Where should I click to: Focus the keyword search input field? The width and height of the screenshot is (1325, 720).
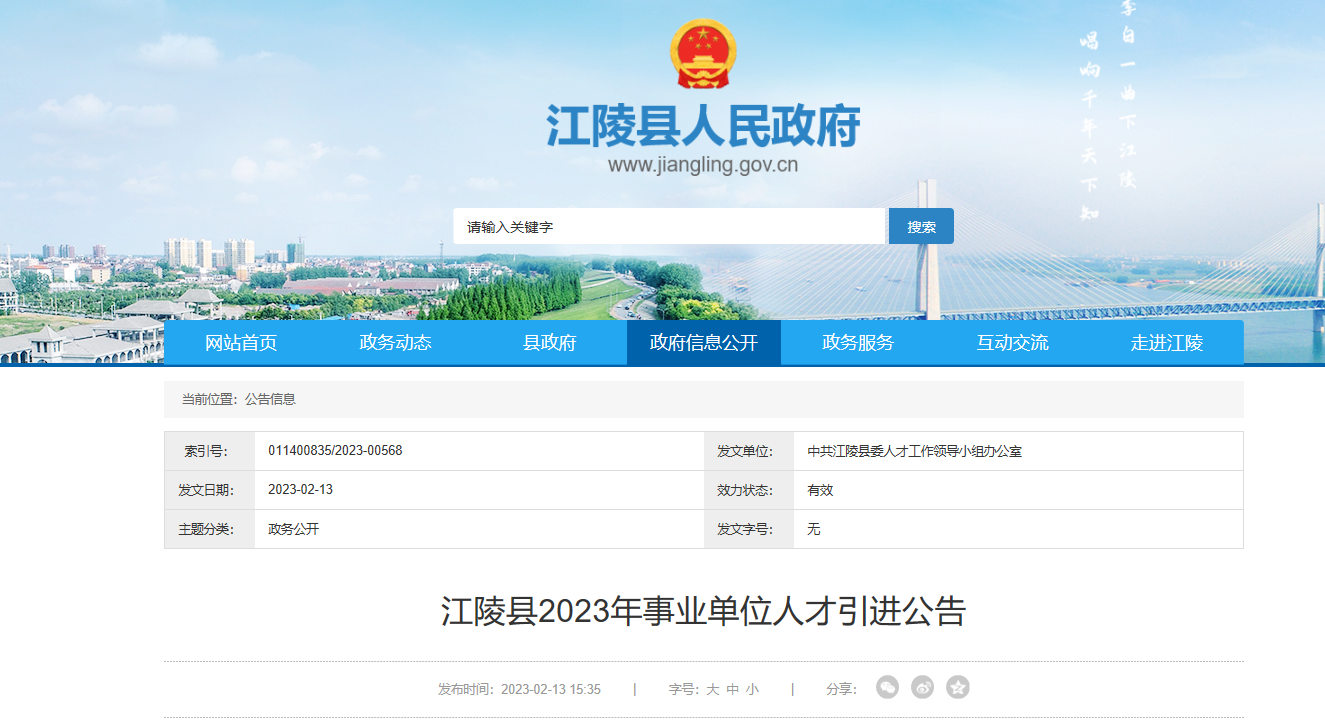[x=669, y=226]
